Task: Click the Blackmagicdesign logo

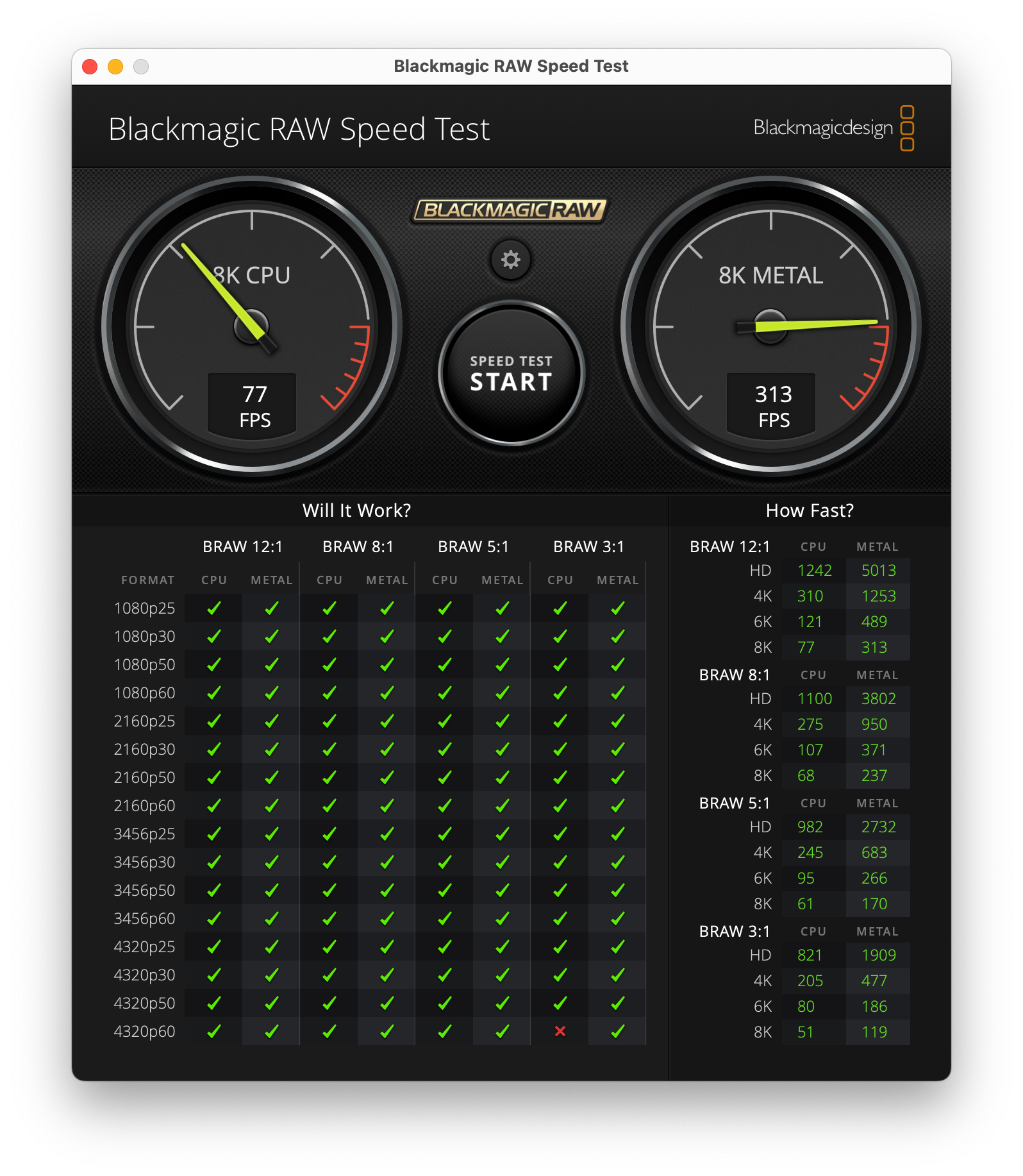Action: click(833, 128)
